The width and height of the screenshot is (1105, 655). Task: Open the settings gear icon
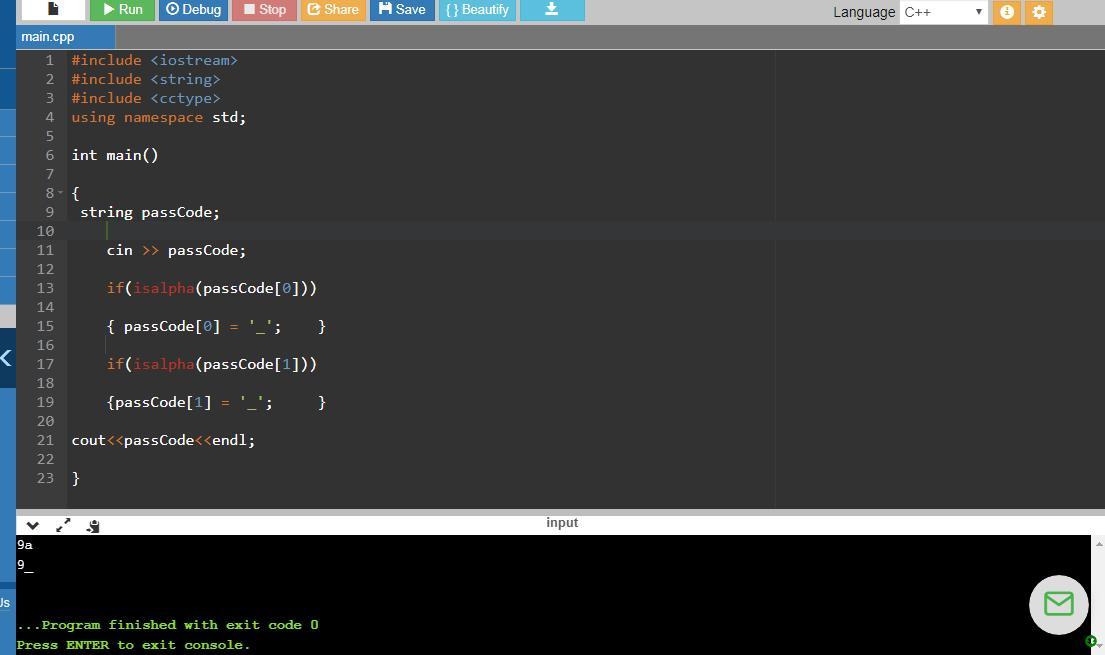tap(1039, 12)
